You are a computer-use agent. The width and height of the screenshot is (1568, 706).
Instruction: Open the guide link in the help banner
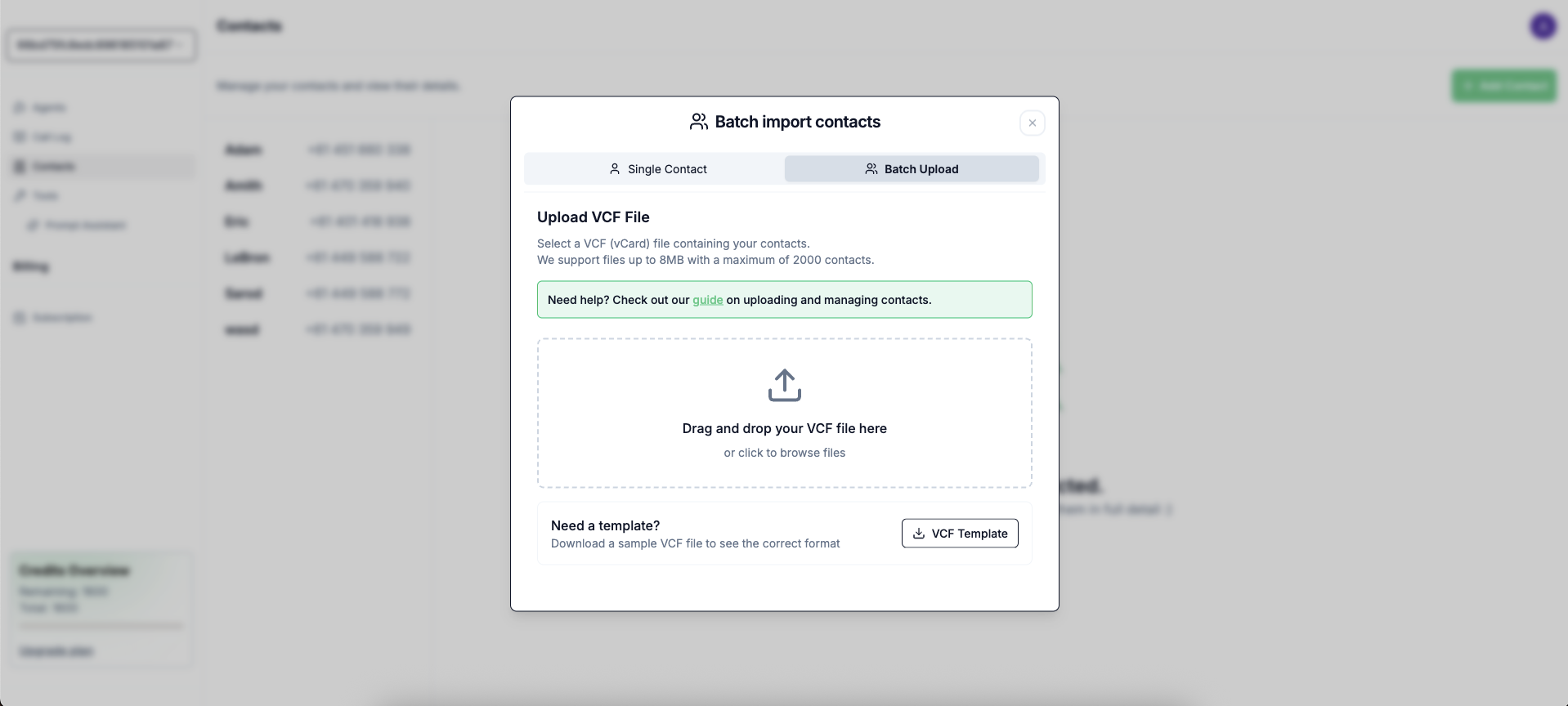pos(707,300)
